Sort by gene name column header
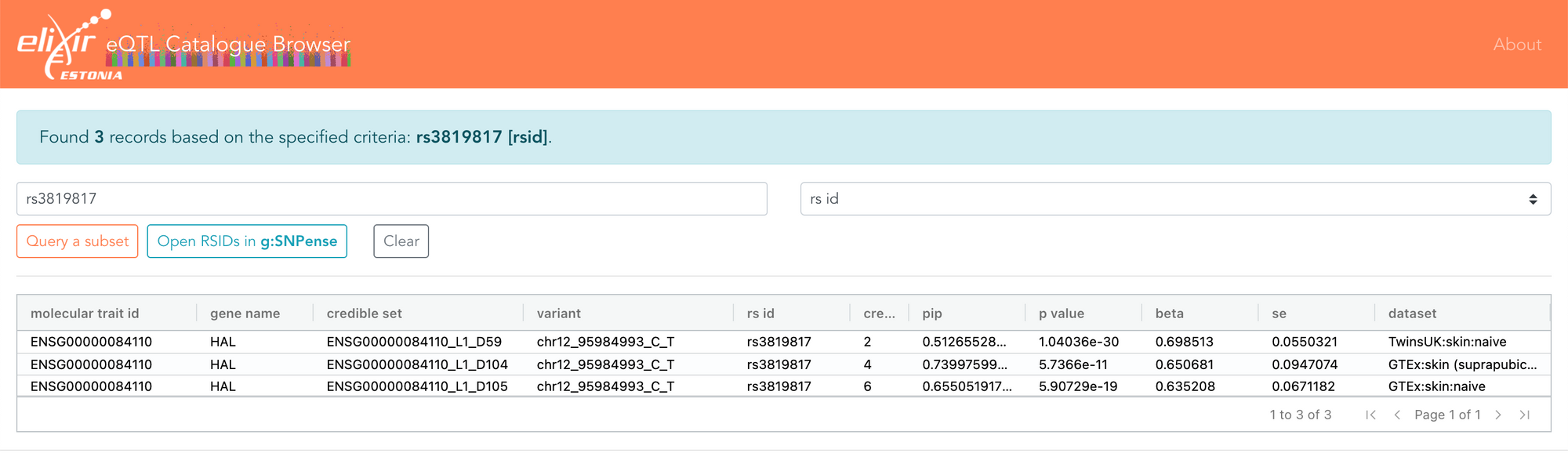The height and width of the screenshot is (453, 1568). [x=245, y=313]
